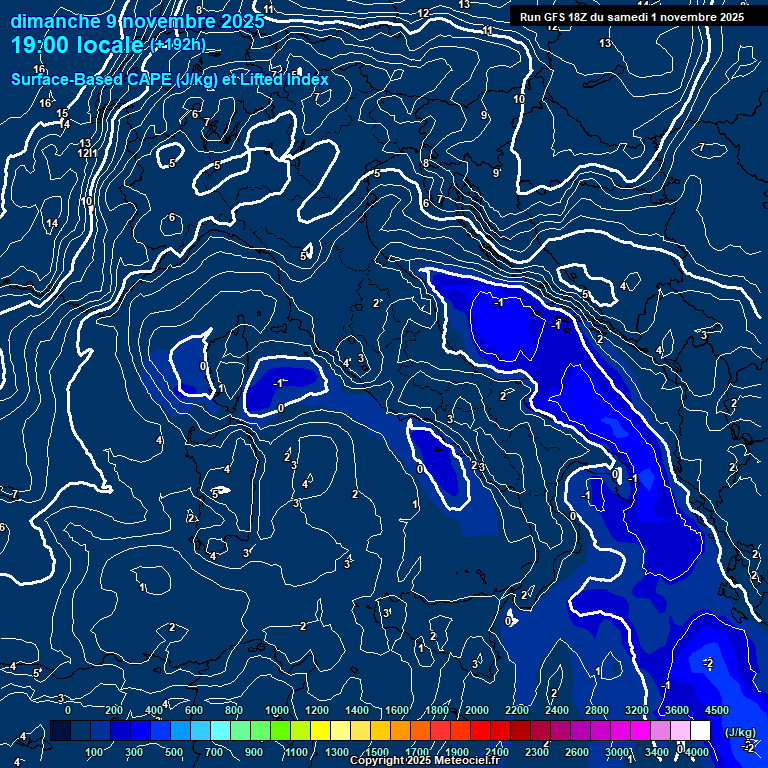
Task: Click the '2800' legend value
Action: click(x=597, y=710)
